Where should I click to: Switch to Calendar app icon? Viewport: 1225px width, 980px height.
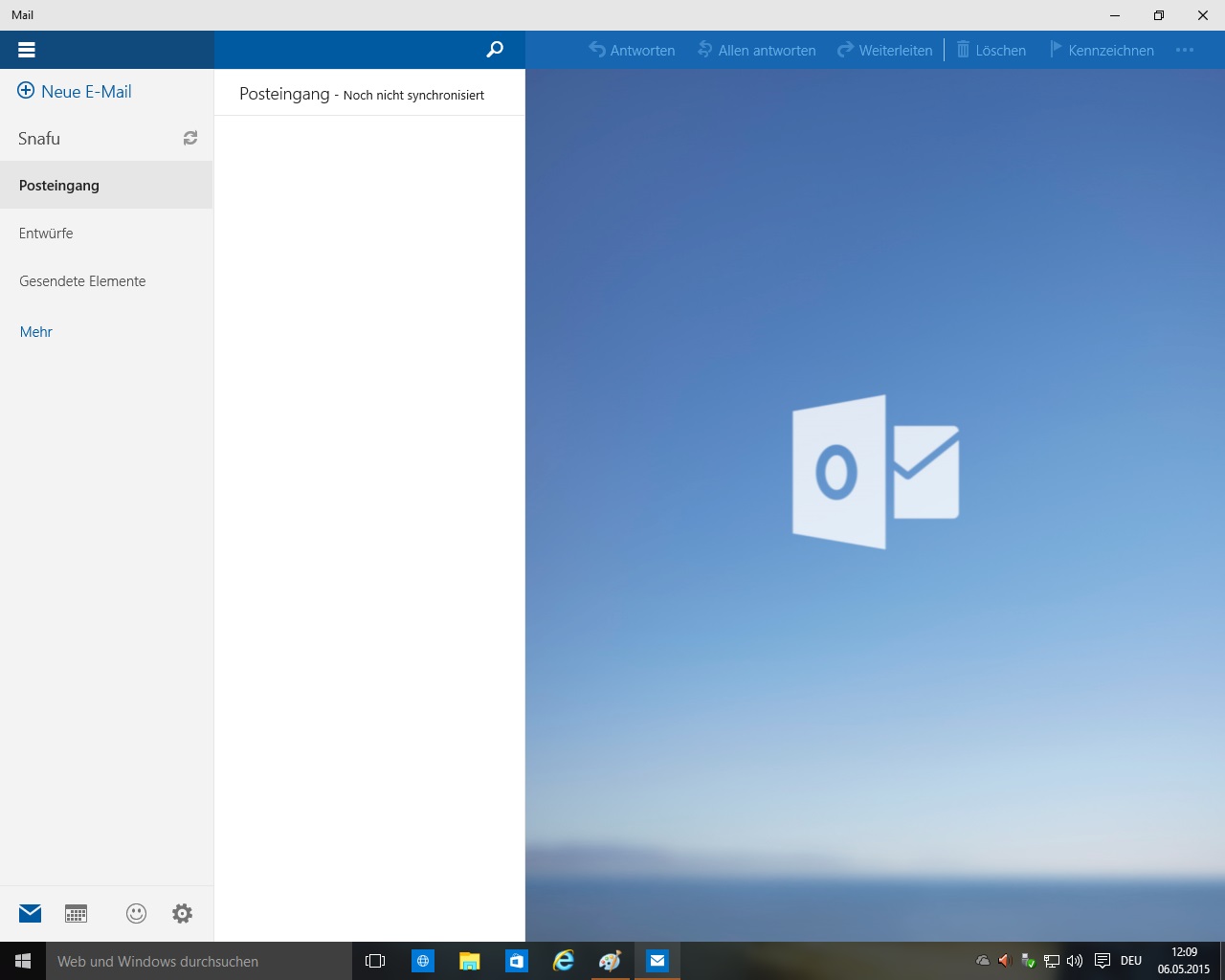[77, 913]
